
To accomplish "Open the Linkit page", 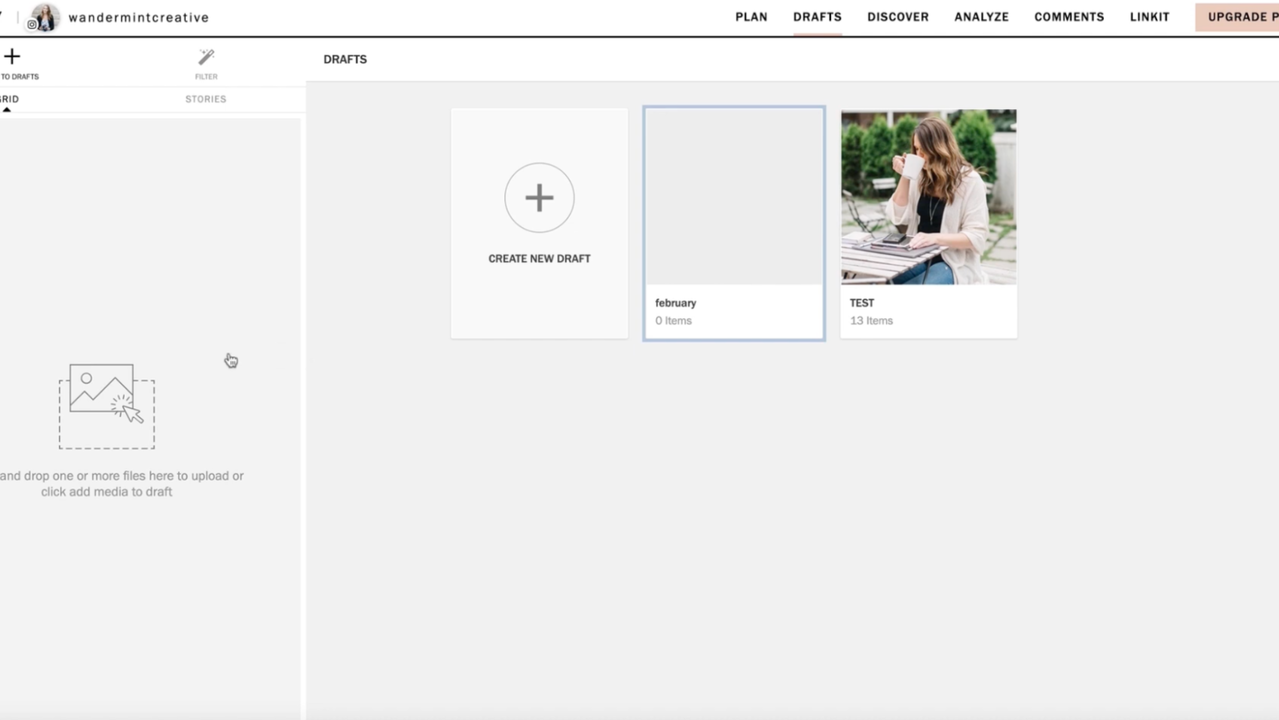I will click(1149, 17).
